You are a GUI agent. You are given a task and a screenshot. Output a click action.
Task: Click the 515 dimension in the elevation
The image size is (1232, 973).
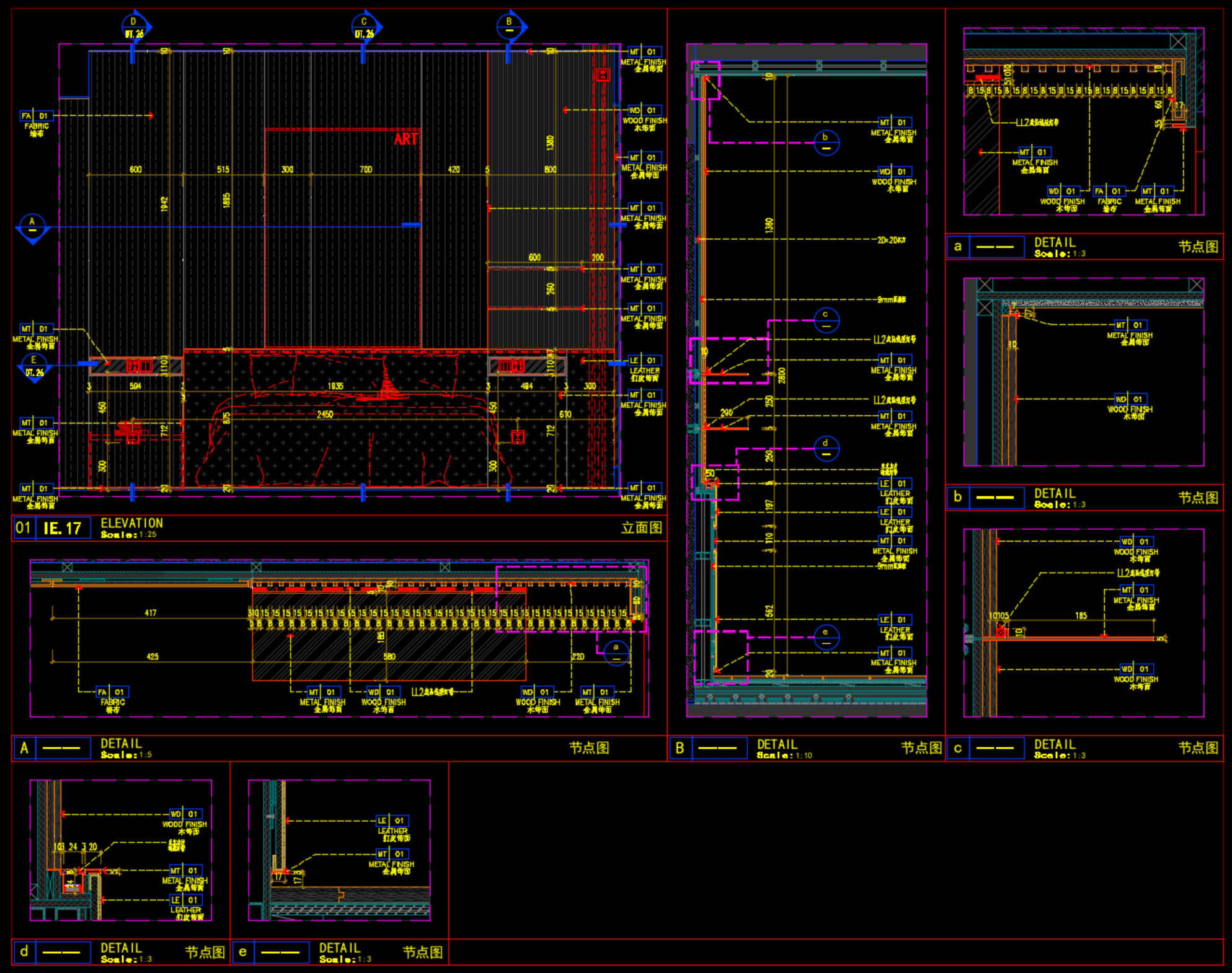tap(223, 169)
